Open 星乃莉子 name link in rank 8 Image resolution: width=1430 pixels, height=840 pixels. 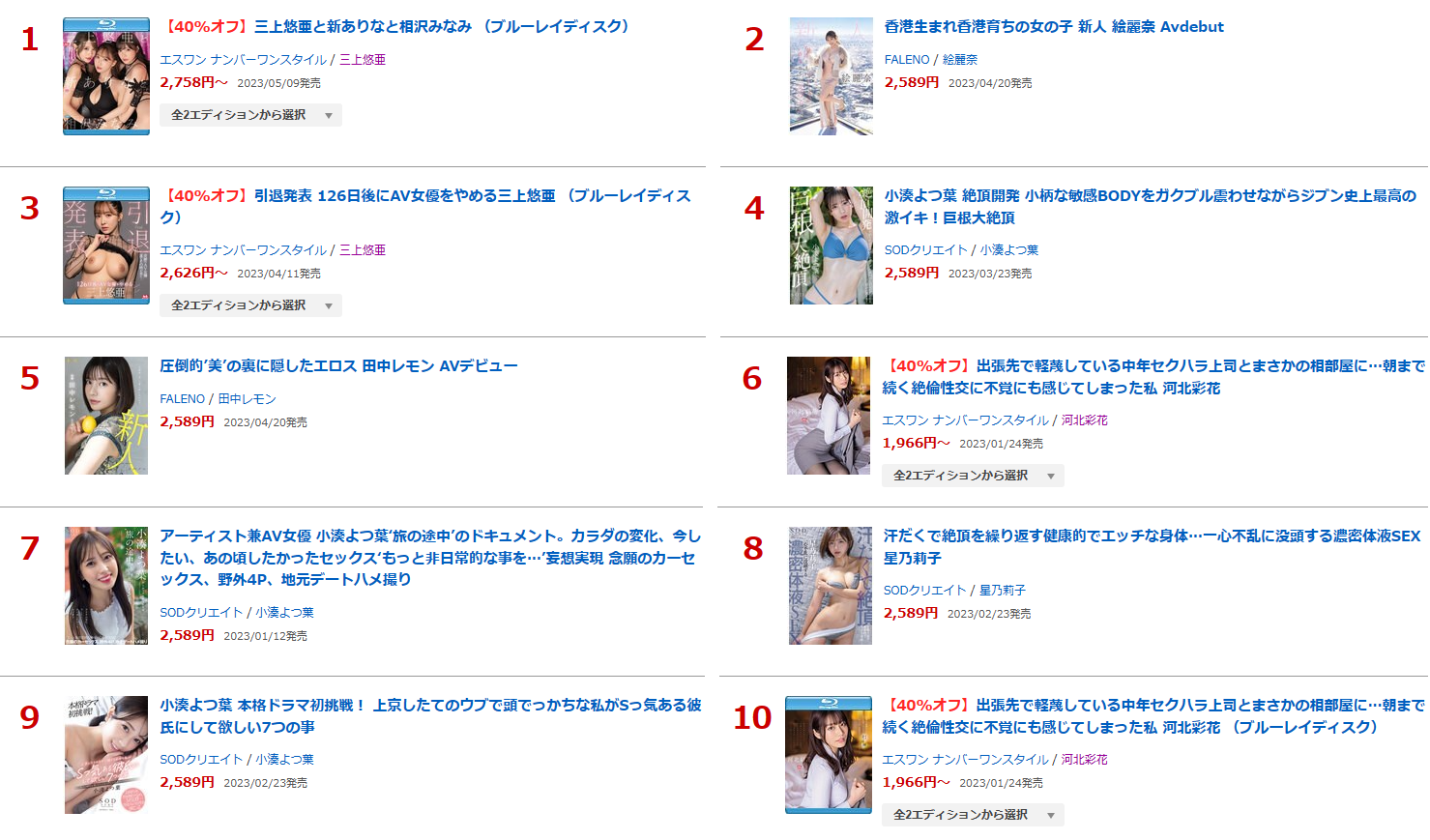pos(1003,591)
